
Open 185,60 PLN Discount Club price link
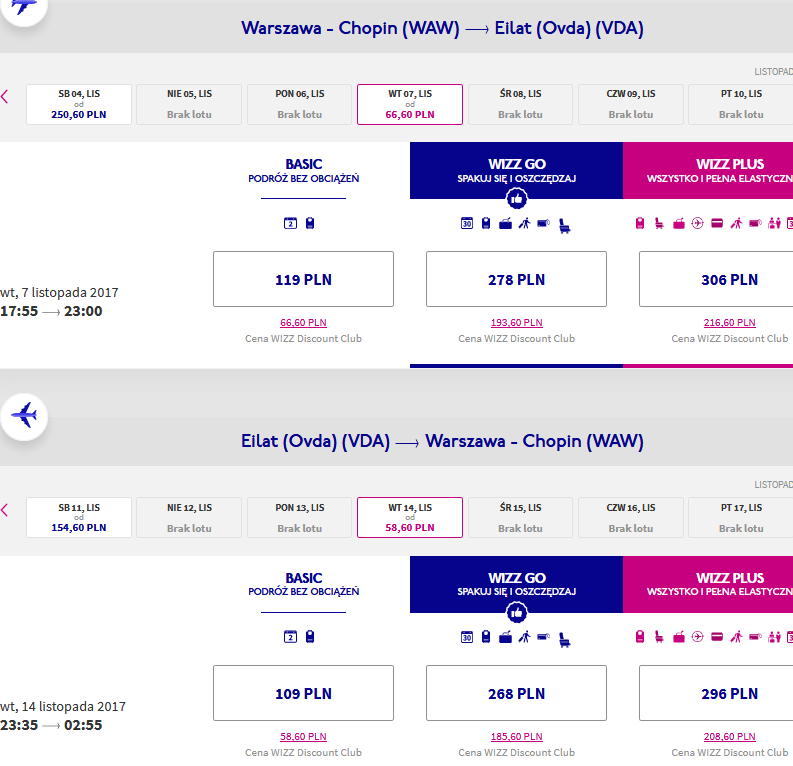point(516,737)
